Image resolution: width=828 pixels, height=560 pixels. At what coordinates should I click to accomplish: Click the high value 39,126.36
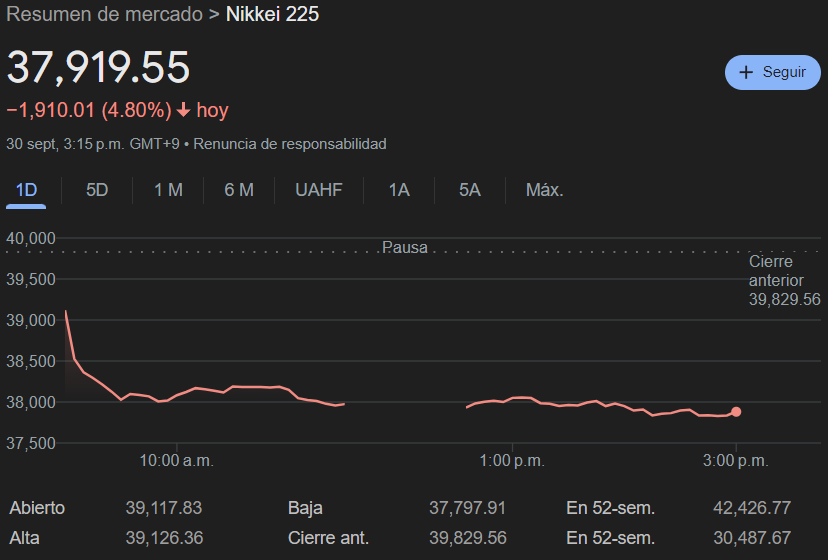[x=164, y=538]
